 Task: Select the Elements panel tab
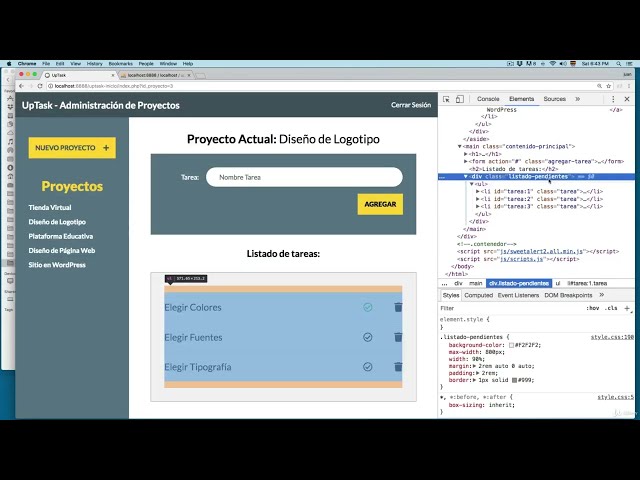click(521, 99)
